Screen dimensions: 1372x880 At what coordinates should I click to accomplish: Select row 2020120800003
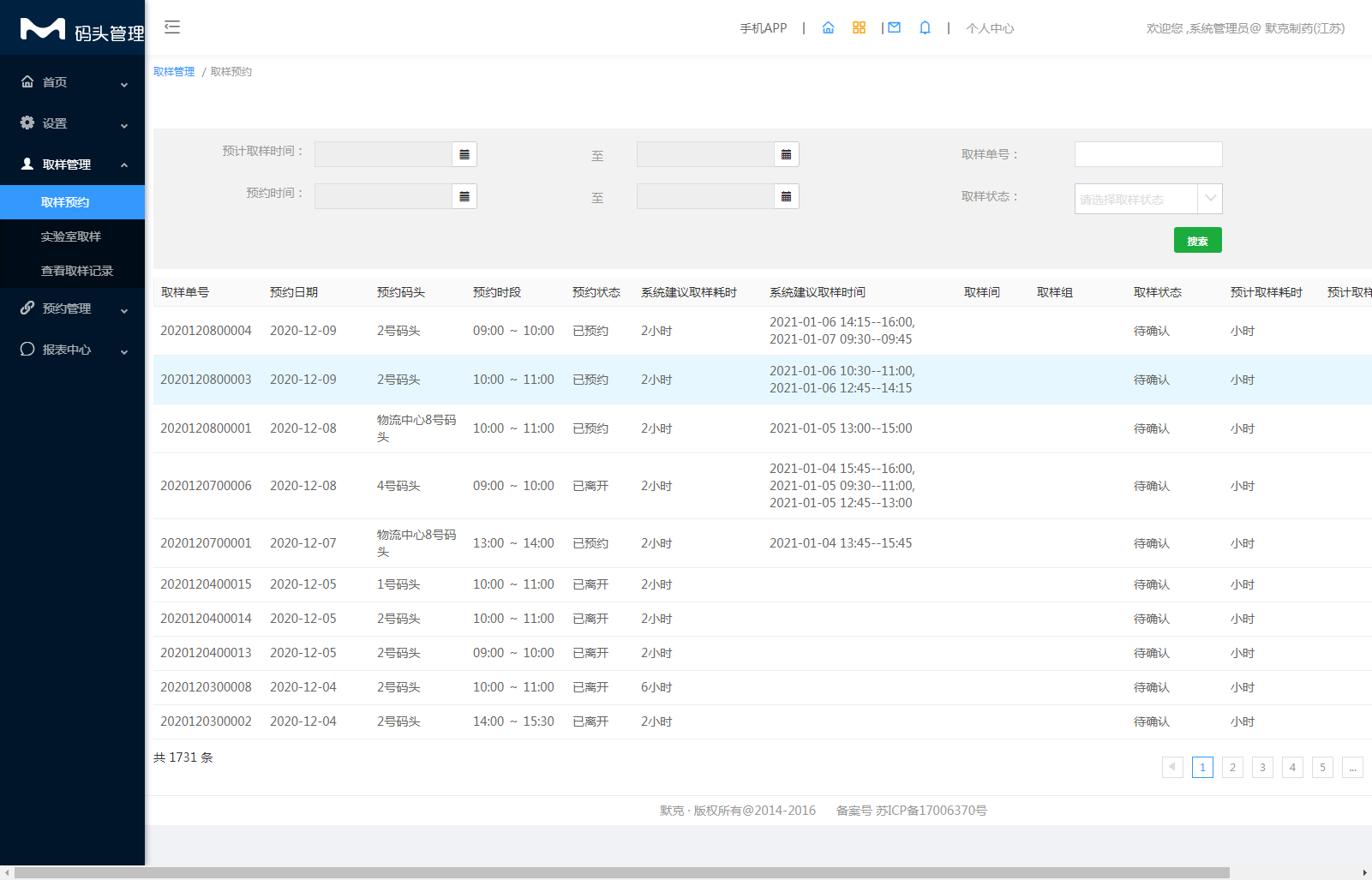(x=763, y=380)
